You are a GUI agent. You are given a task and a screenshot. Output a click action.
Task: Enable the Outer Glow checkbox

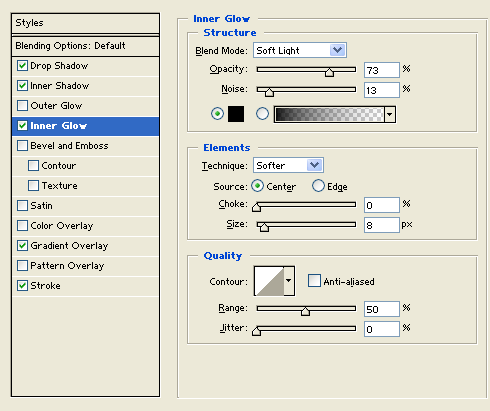[22, 106]
